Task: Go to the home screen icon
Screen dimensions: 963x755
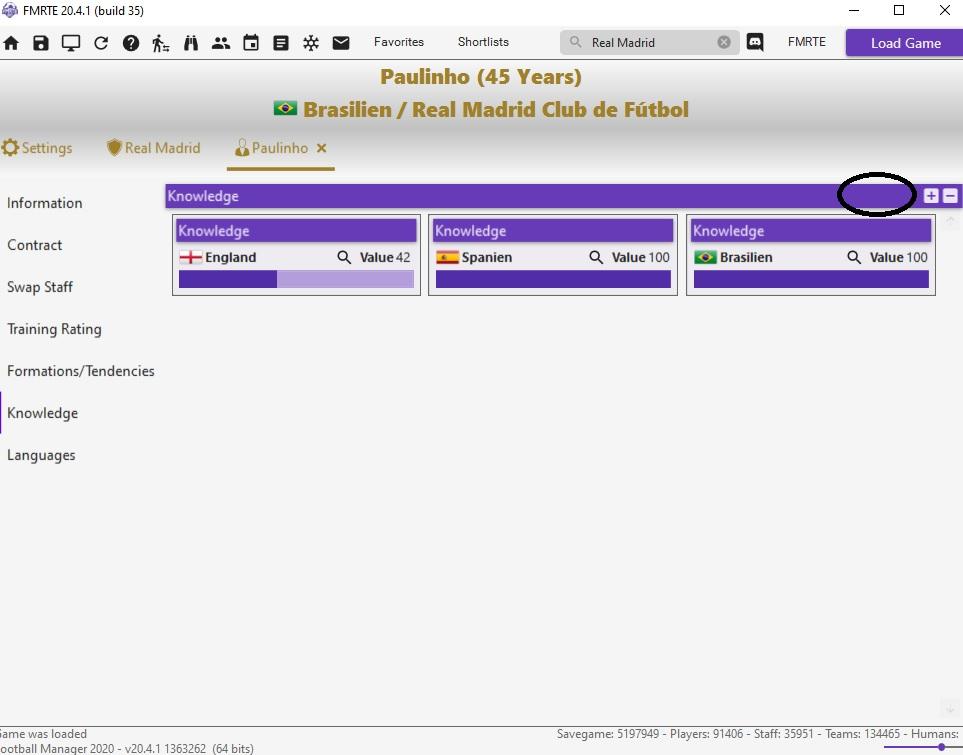Action: (11, 43)
